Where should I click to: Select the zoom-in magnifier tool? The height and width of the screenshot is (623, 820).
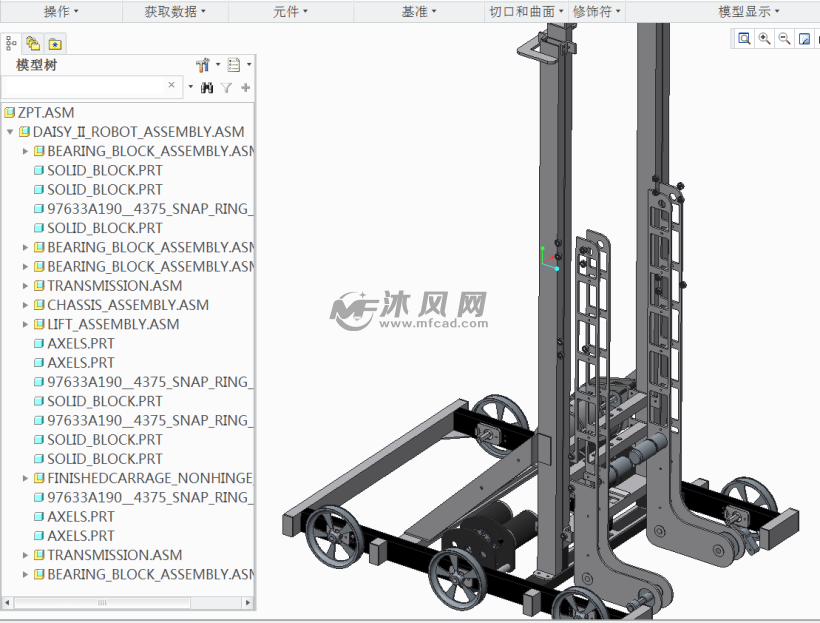(763, 38)
